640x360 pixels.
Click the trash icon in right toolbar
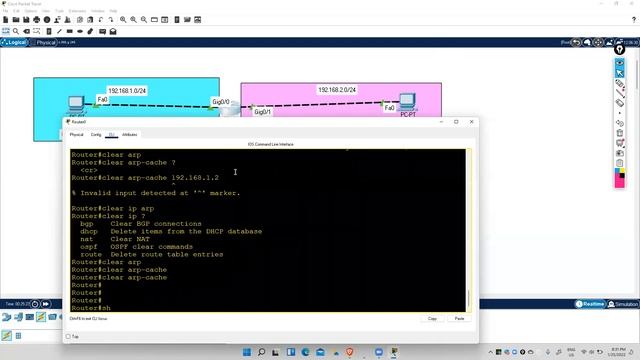620,133
